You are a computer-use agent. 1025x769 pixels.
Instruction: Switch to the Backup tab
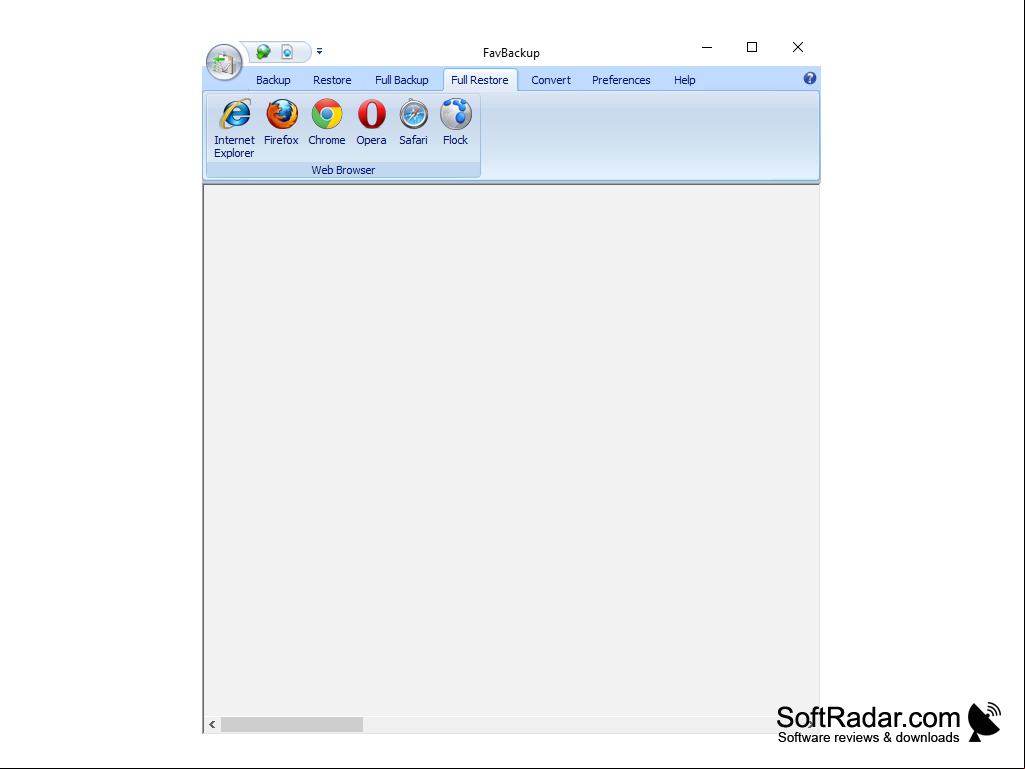273,80
